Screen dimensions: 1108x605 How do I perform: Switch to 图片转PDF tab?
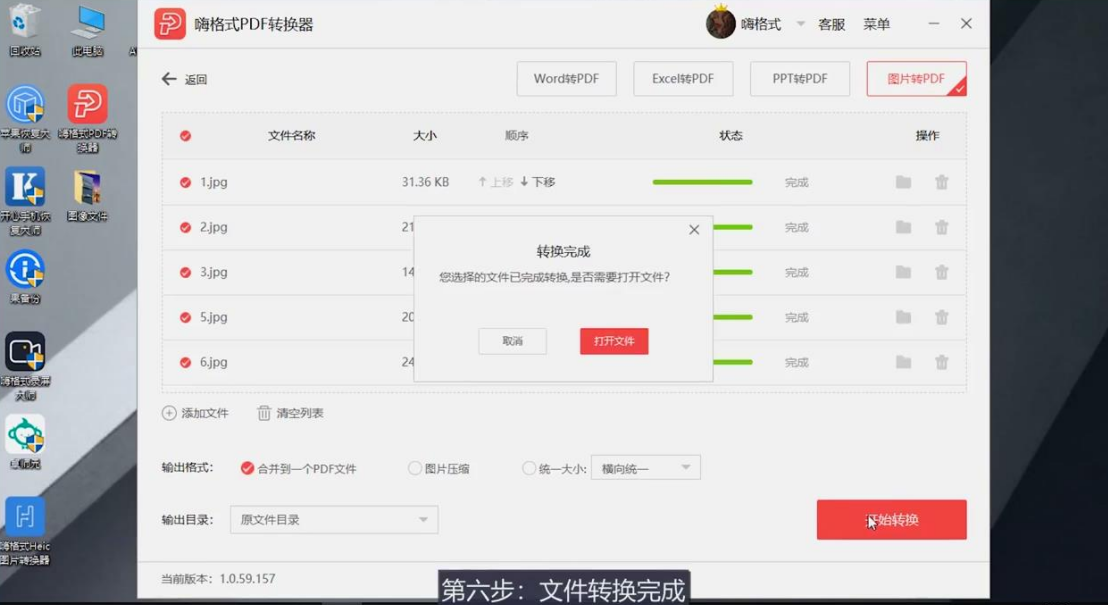coord(917,78)
